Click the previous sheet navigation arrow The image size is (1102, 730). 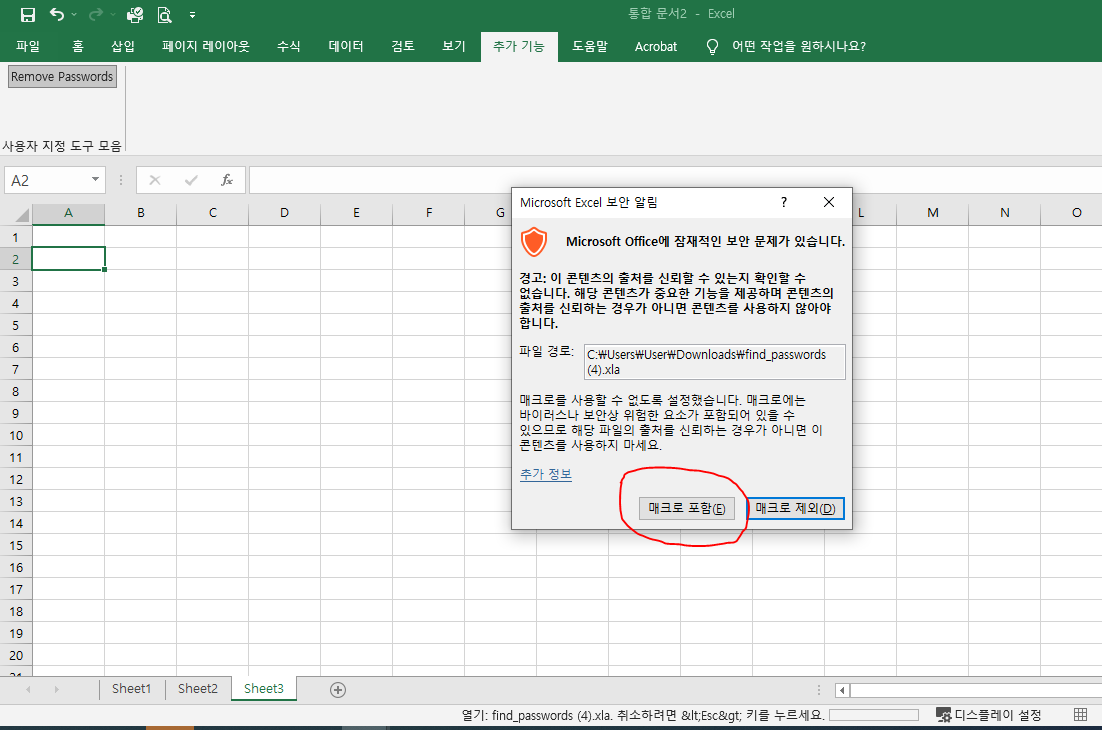click(x=28, y=689)
